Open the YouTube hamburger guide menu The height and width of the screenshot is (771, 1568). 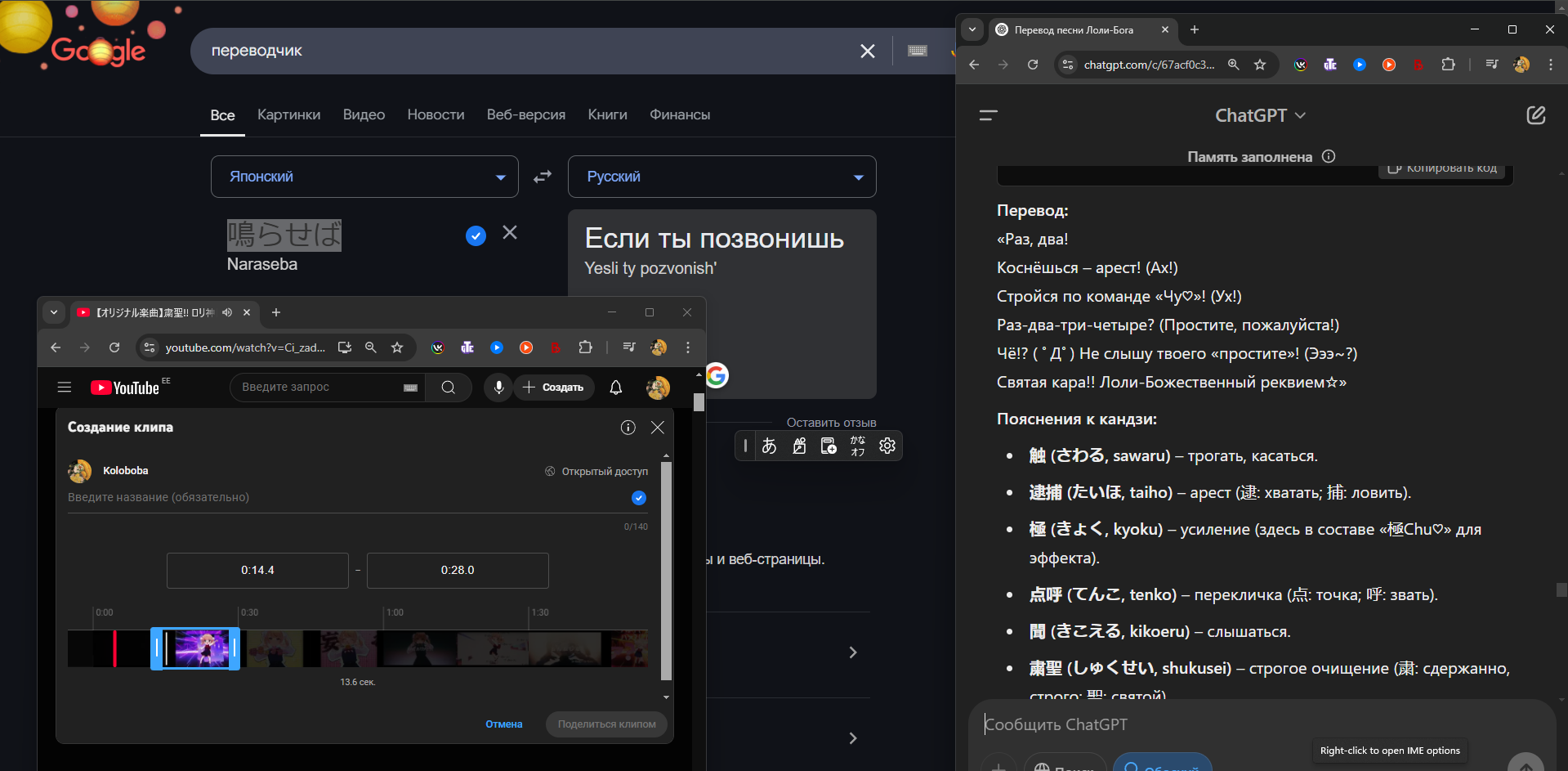click(65, 388)
